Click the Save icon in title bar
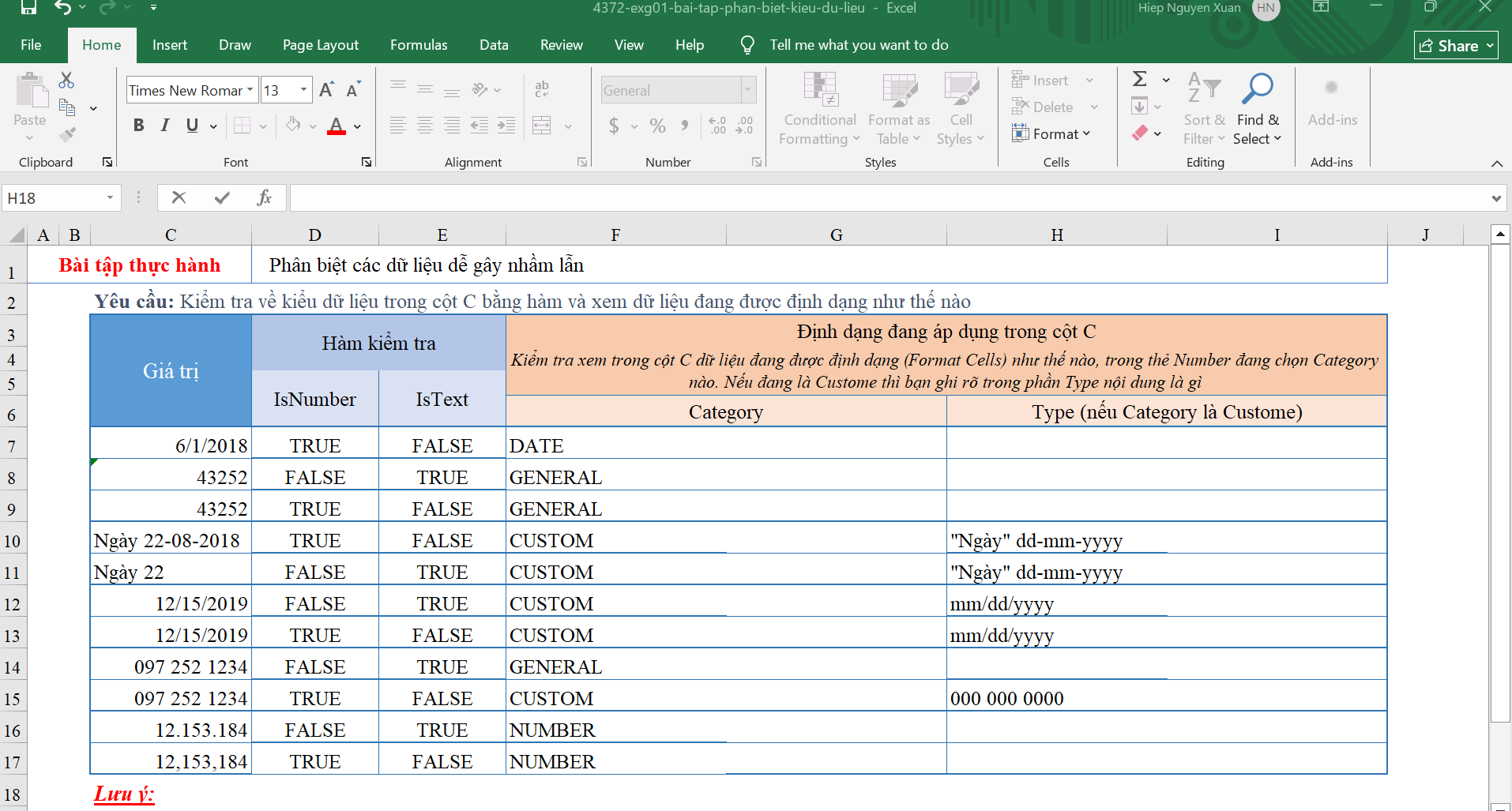This screenshot has width=1512, height=811. pos(28,8)
